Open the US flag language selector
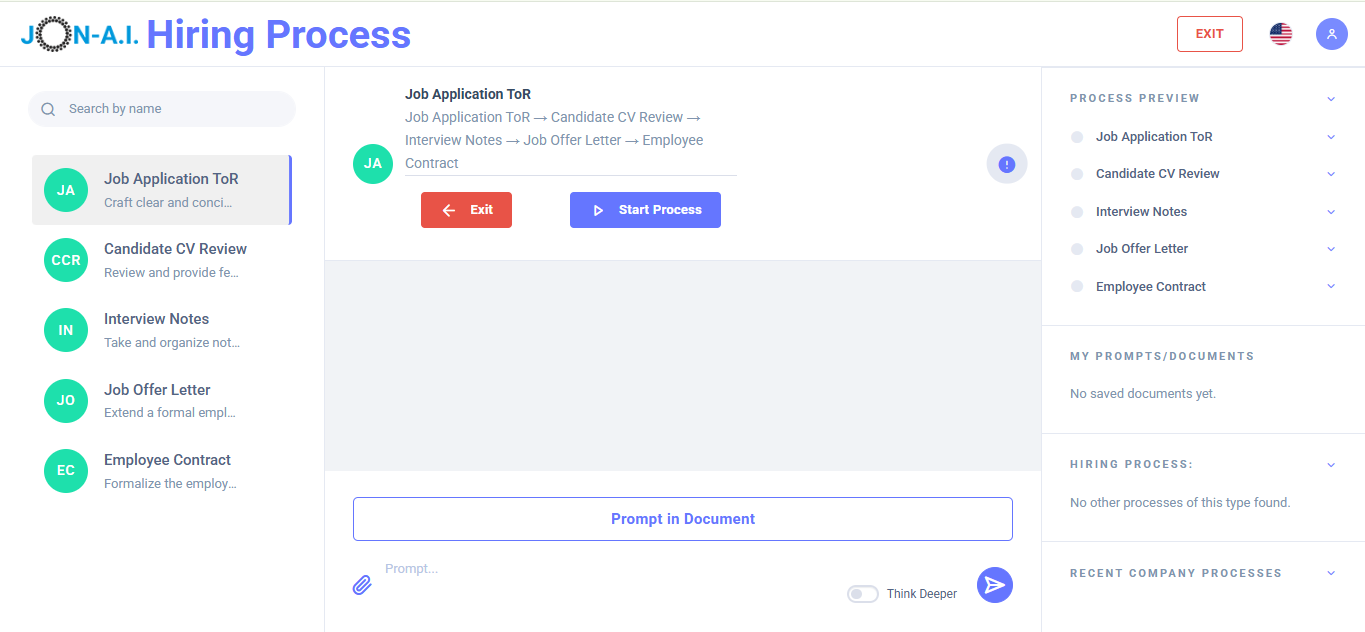1365x632 pixels. (x=1280, y=33)
